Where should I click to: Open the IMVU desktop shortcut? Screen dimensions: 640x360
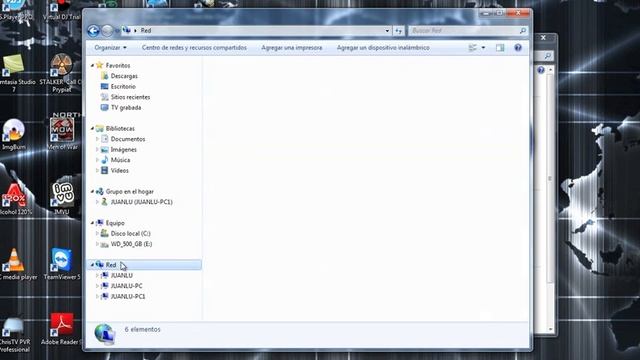click(62, 199)
